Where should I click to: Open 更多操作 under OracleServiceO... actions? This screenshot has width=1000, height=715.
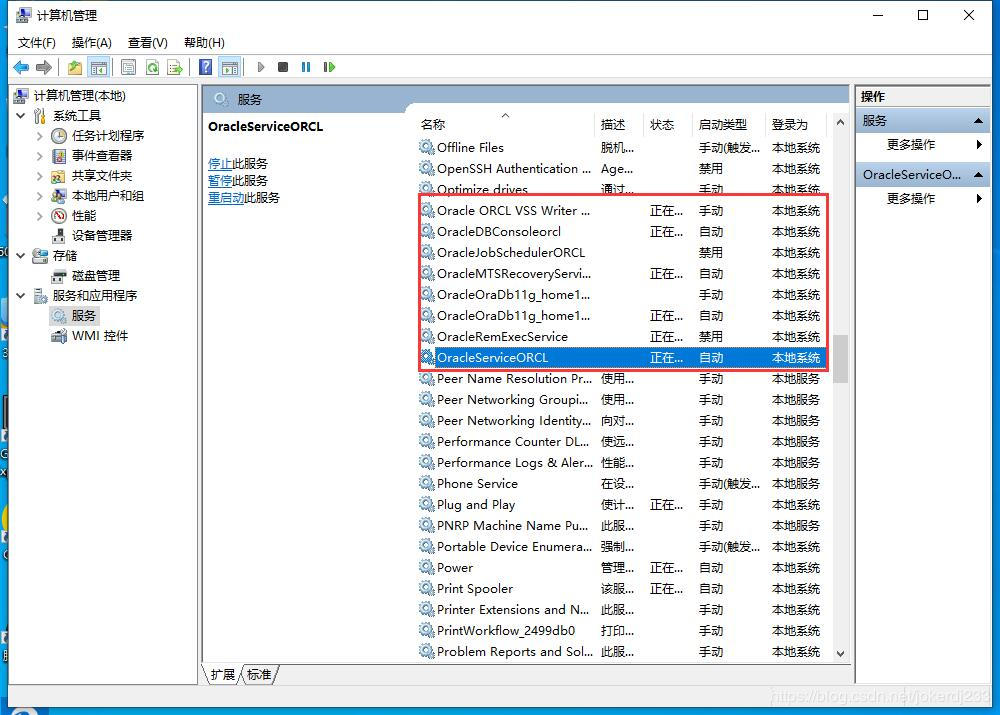[911, 198]
